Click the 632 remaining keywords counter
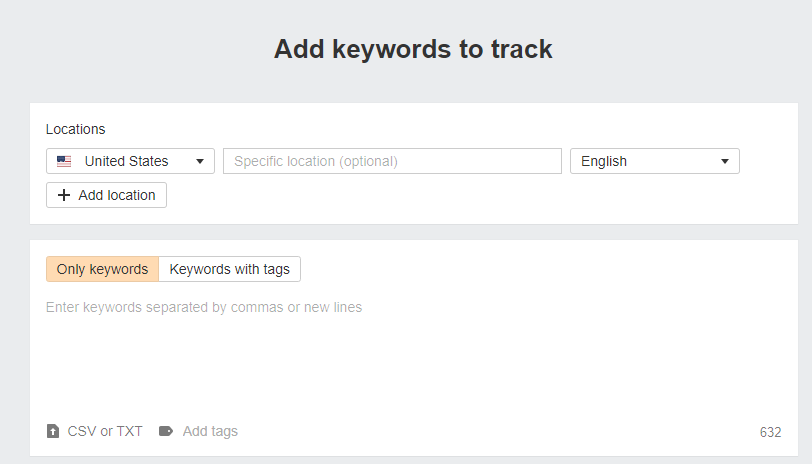Image resolution: width=812 pixels, height=464 pixels. point(770,432)
